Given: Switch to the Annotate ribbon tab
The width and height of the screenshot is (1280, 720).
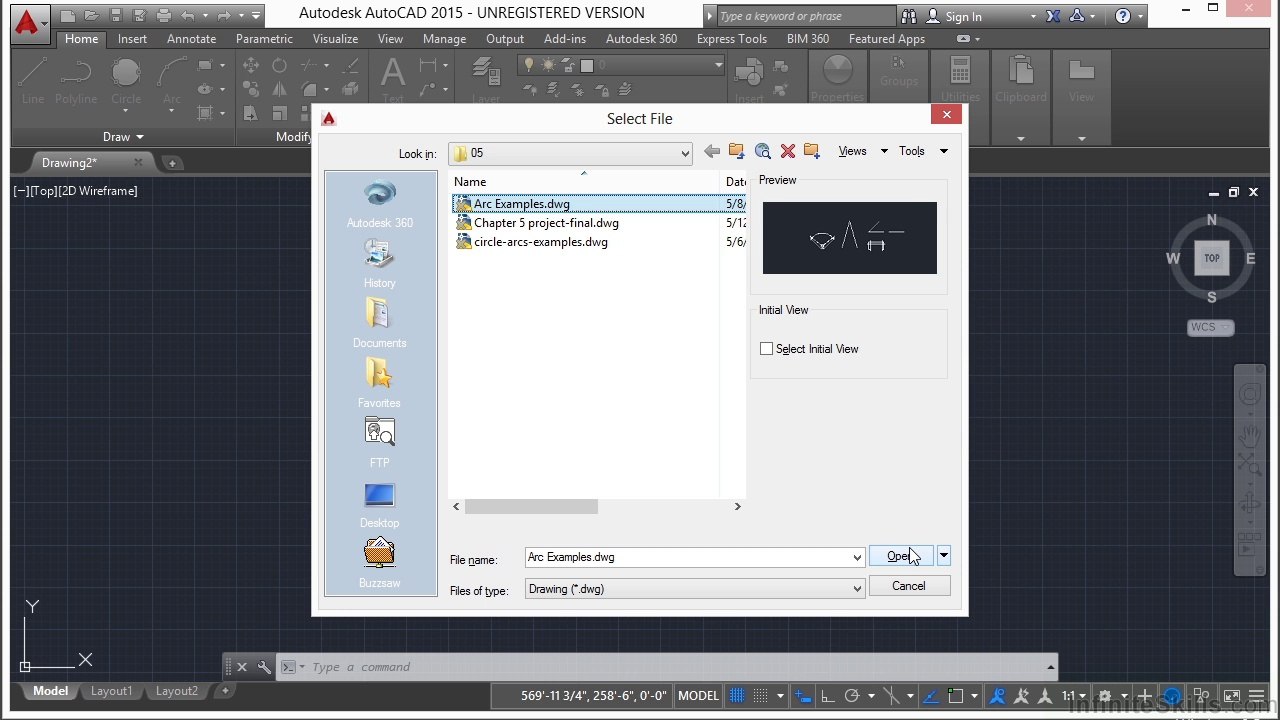Looking at the screenshot, I should pyautogui.click(x=191, y=39).
